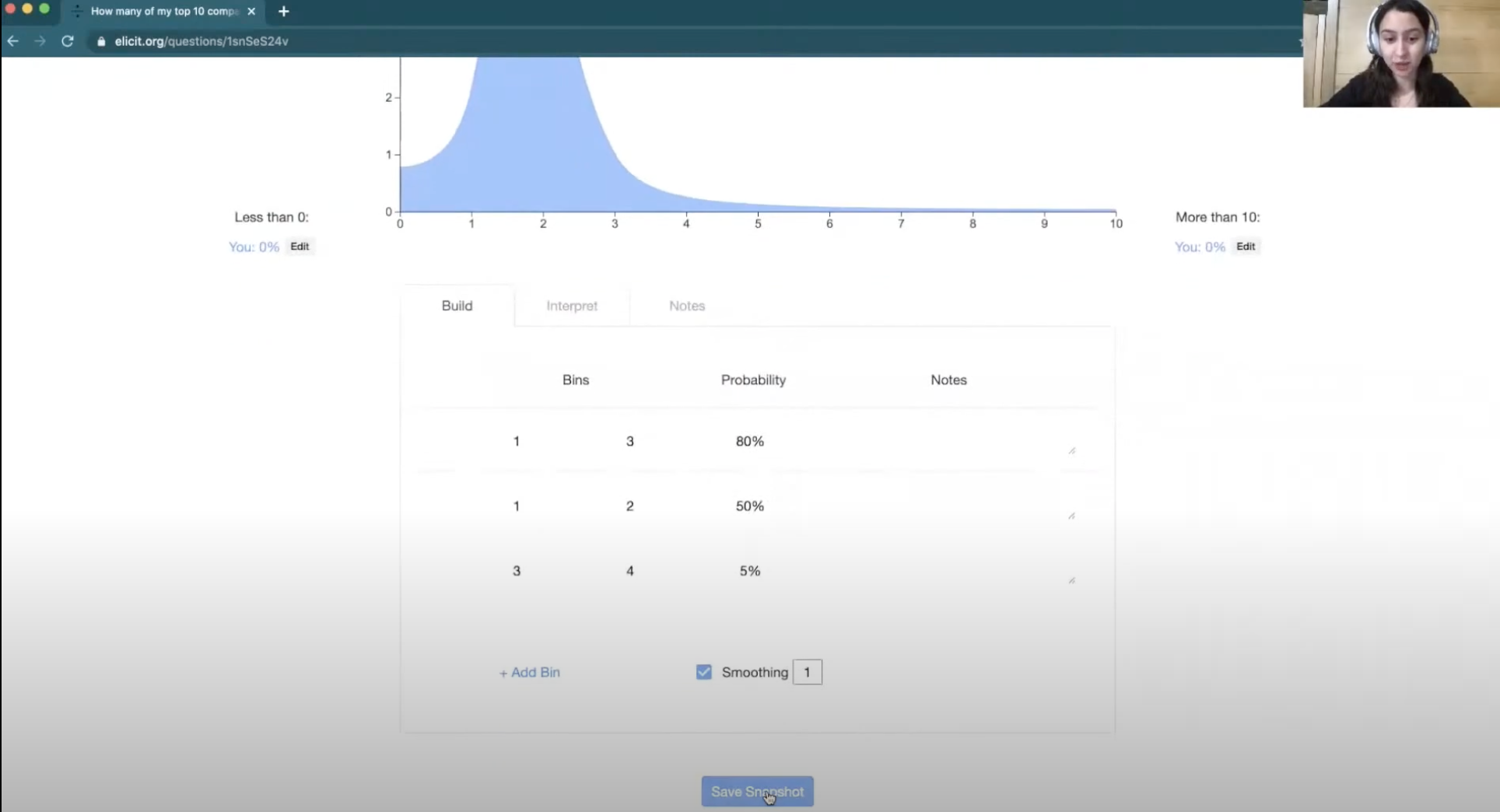Toggle the Smoothing checkbox

click(x=704, y=672)
